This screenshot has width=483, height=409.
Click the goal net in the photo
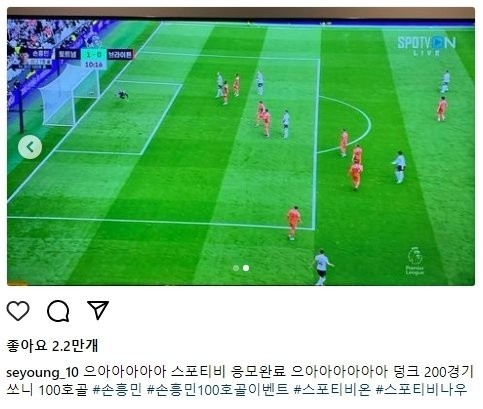pos(68,98)
